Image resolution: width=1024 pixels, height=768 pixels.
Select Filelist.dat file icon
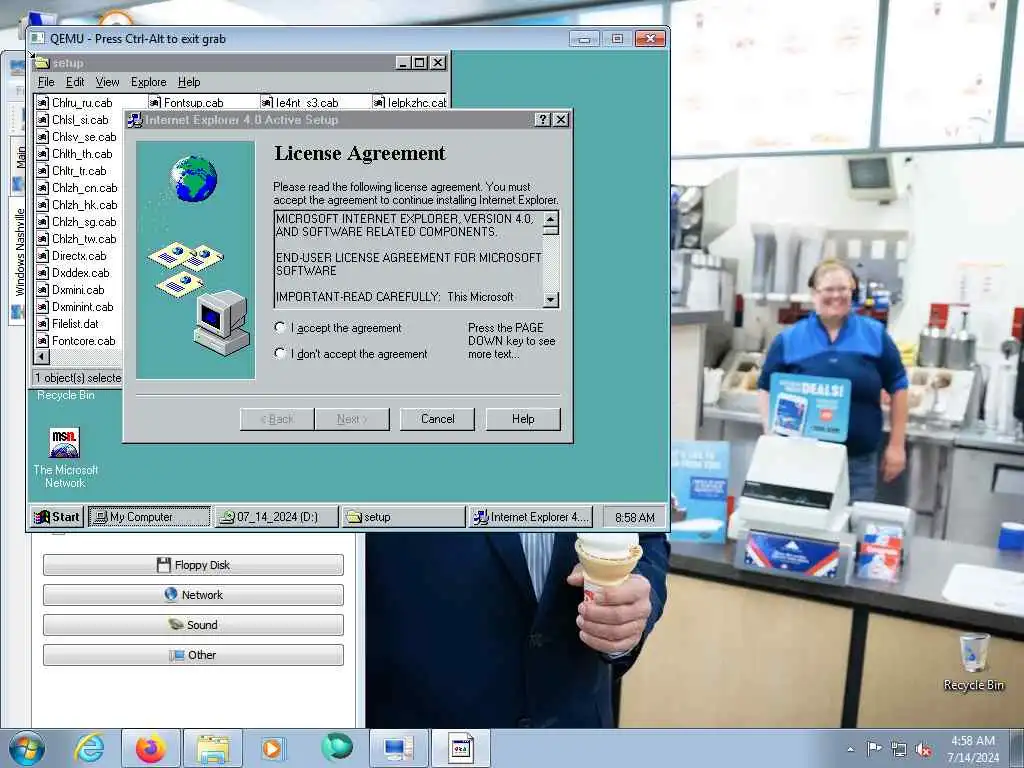(42, 323)
